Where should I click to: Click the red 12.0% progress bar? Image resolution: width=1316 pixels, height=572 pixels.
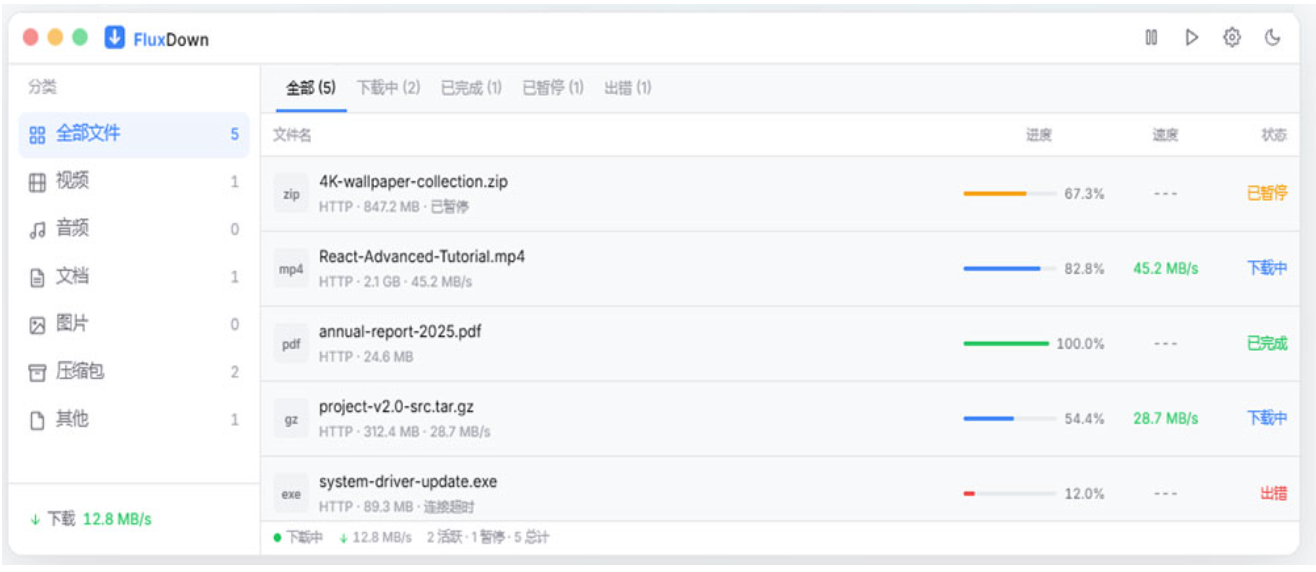[x=1009, y=493]
